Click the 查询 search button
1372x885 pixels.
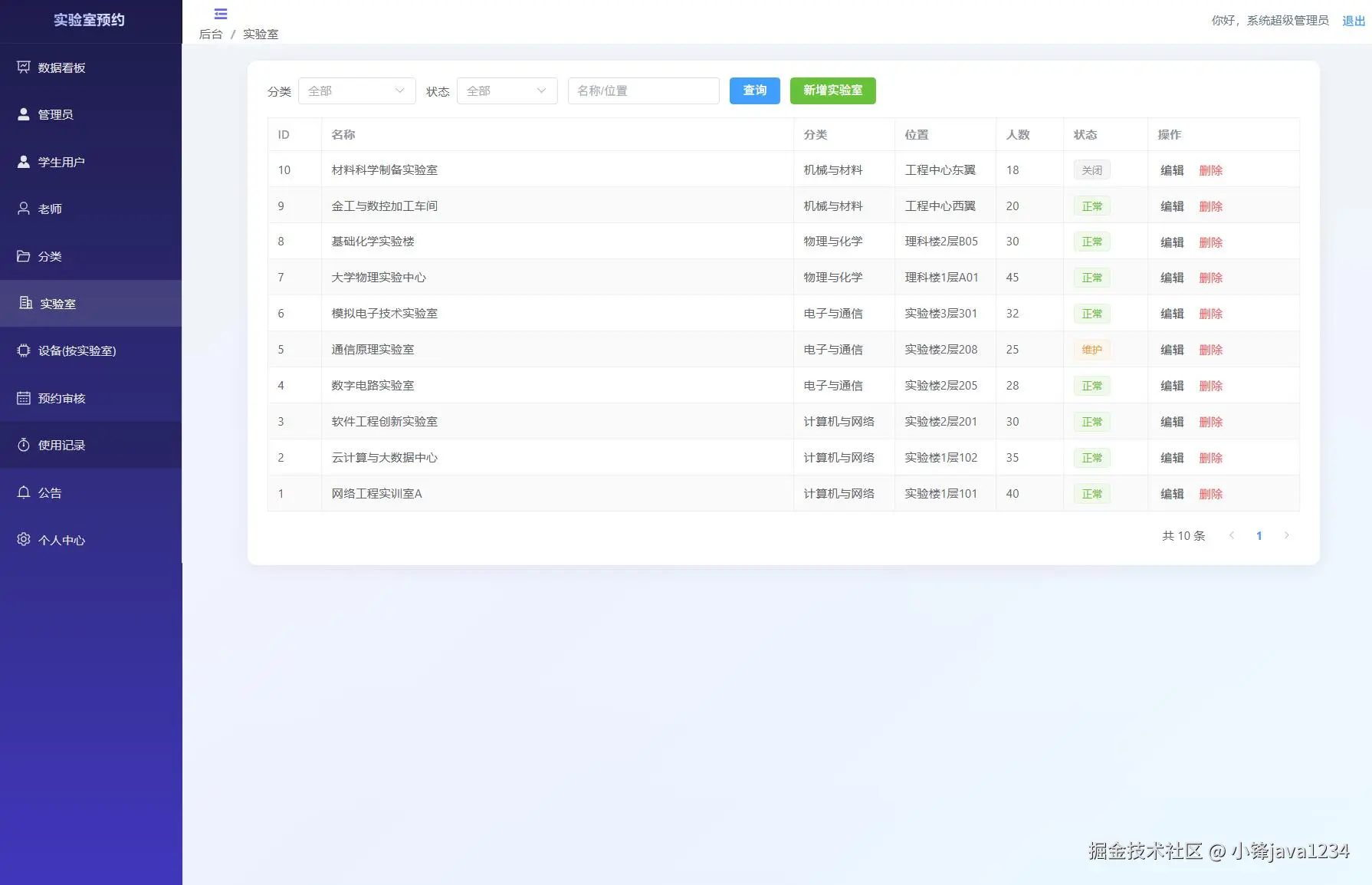click(x=754, y=90)
